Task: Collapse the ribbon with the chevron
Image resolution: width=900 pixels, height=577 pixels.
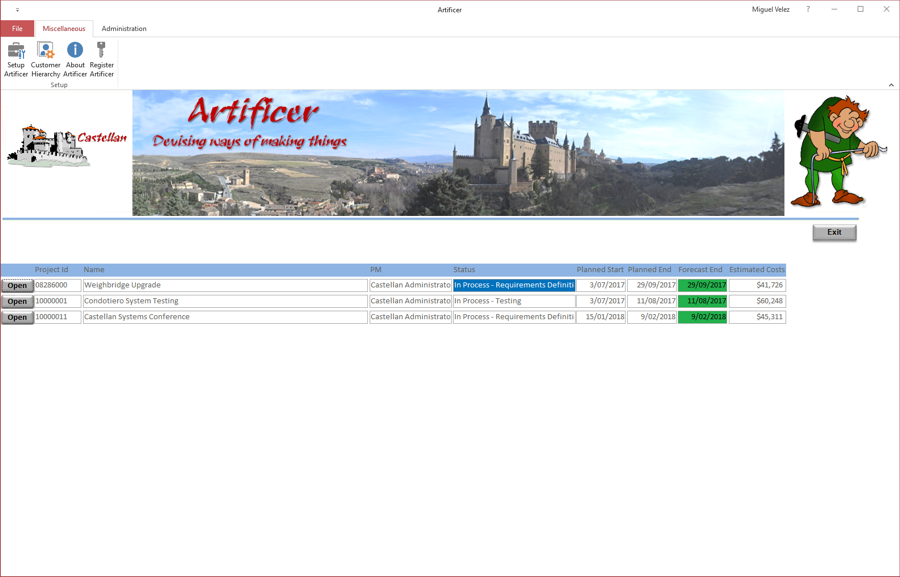Action: 891,85
